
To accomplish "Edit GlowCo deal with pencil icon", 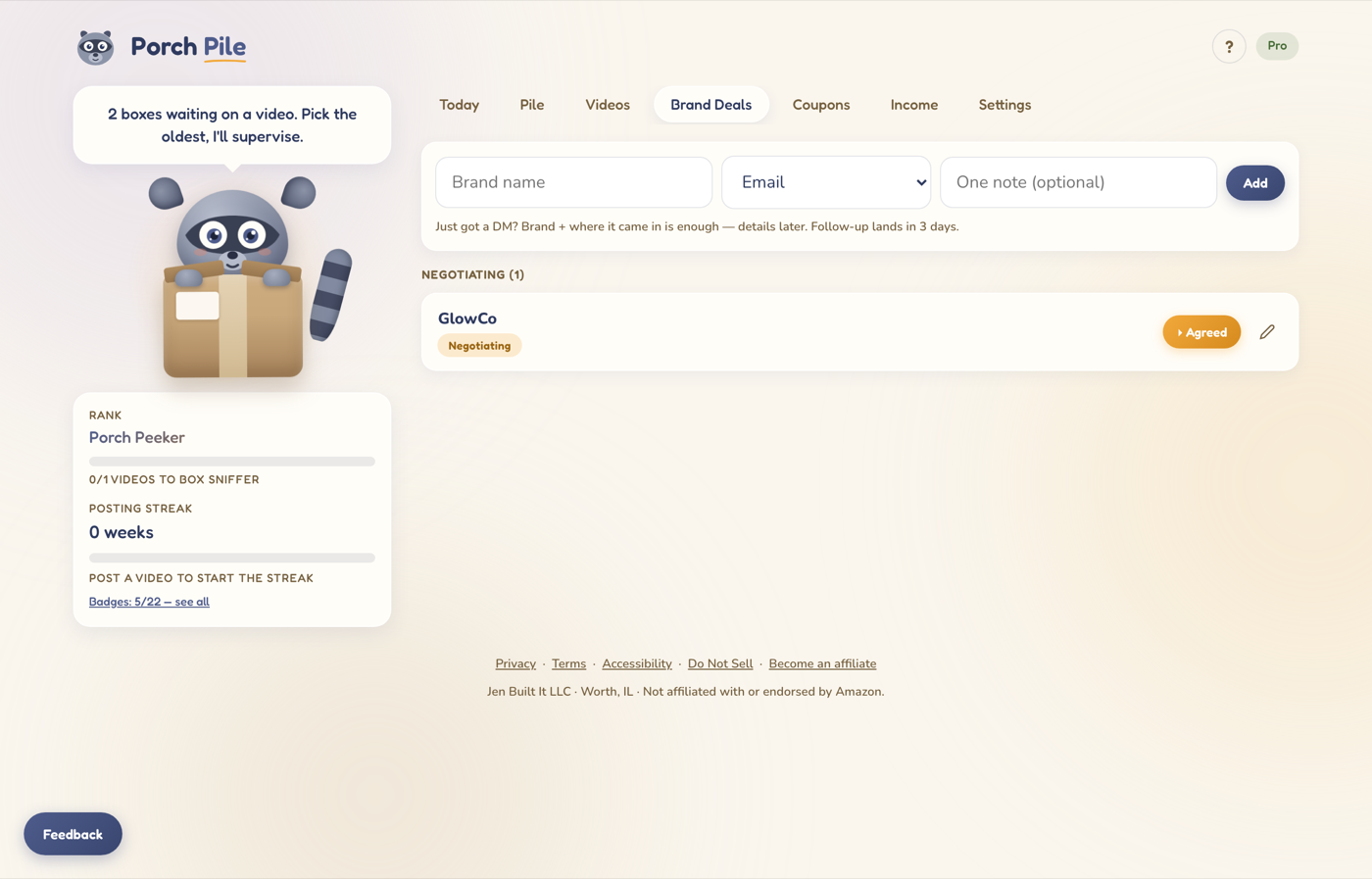I will coord(1267,332).
